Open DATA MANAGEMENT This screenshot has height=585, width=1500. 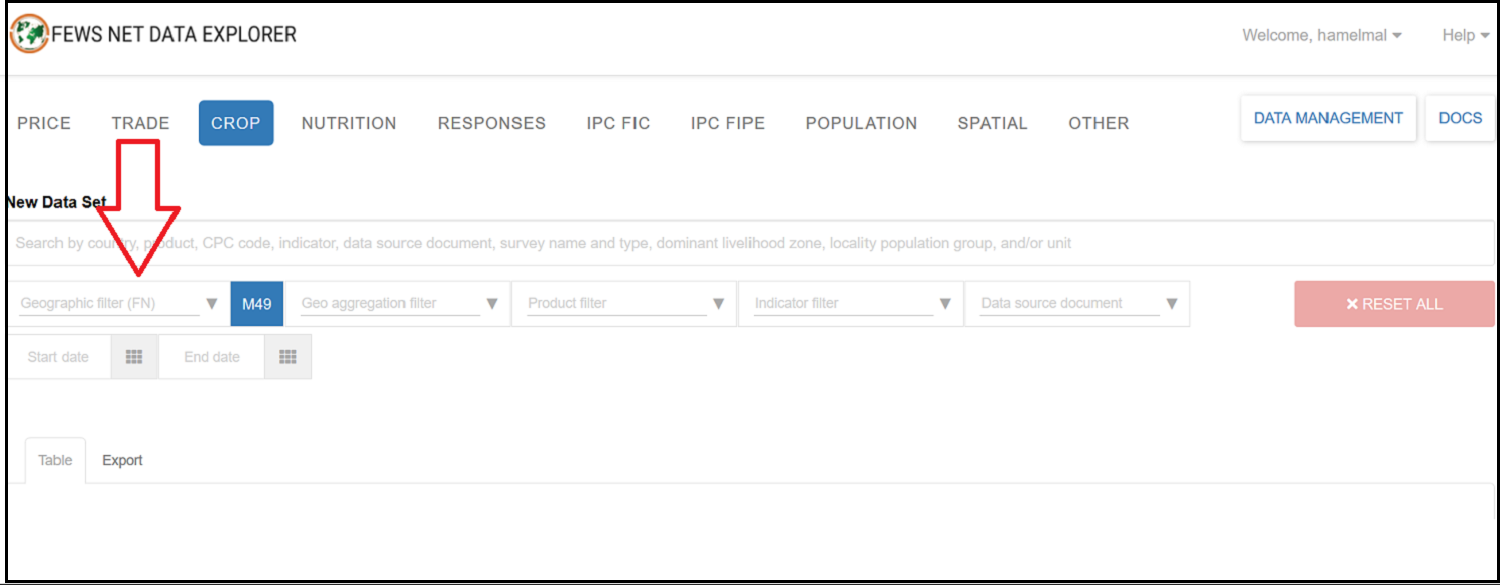(x=1328, y=118)
